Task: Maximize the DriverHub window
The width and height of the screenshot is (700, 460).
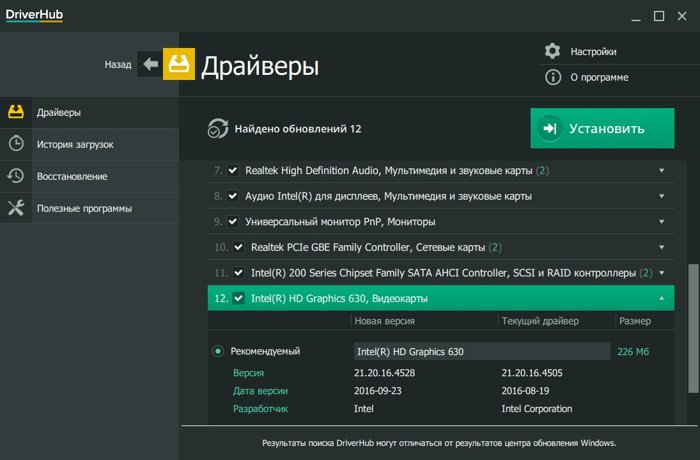Action: pyautogui.click(x=659, y=17)
